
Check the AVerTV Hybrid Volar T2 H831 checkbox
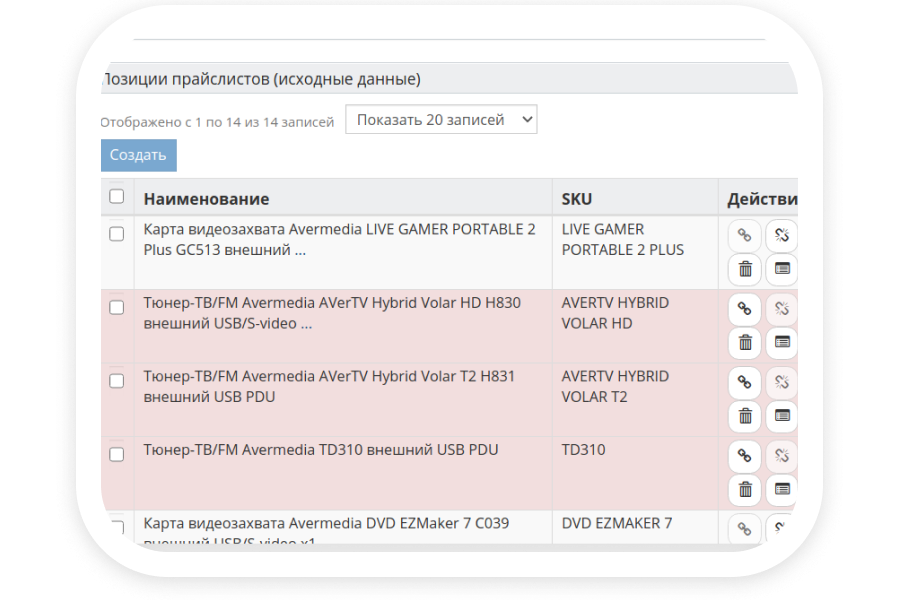point(117,381)
